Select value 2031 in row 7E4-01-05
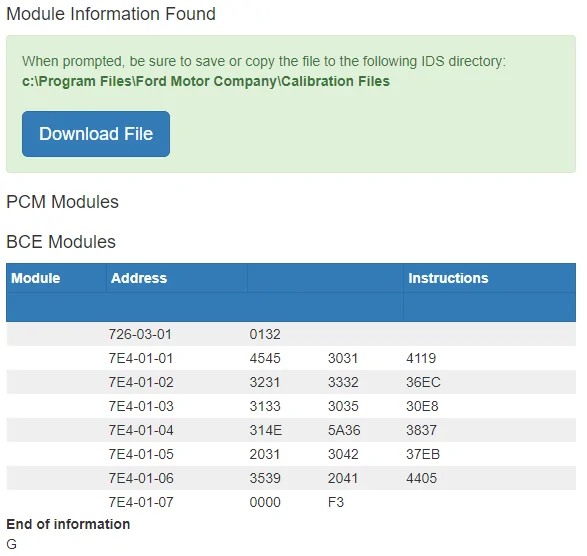This screenshot has height=556, width=587. pyautogui.click(x=265, y=454)
